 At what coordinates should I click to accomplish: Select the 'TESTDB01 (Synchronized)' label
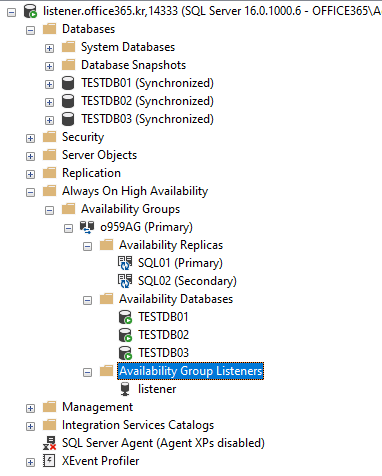pyautogui.click(x=147, y=83)
